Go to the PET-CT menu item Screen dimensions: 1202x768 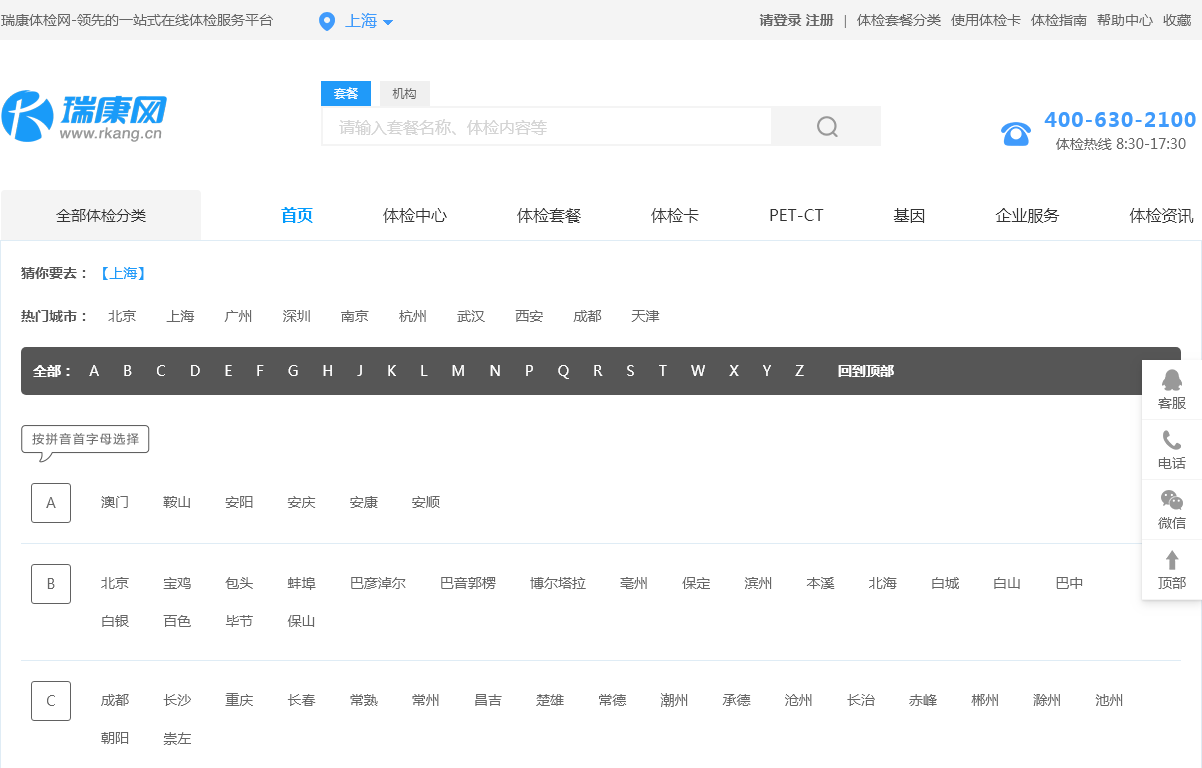coord(796,215)
